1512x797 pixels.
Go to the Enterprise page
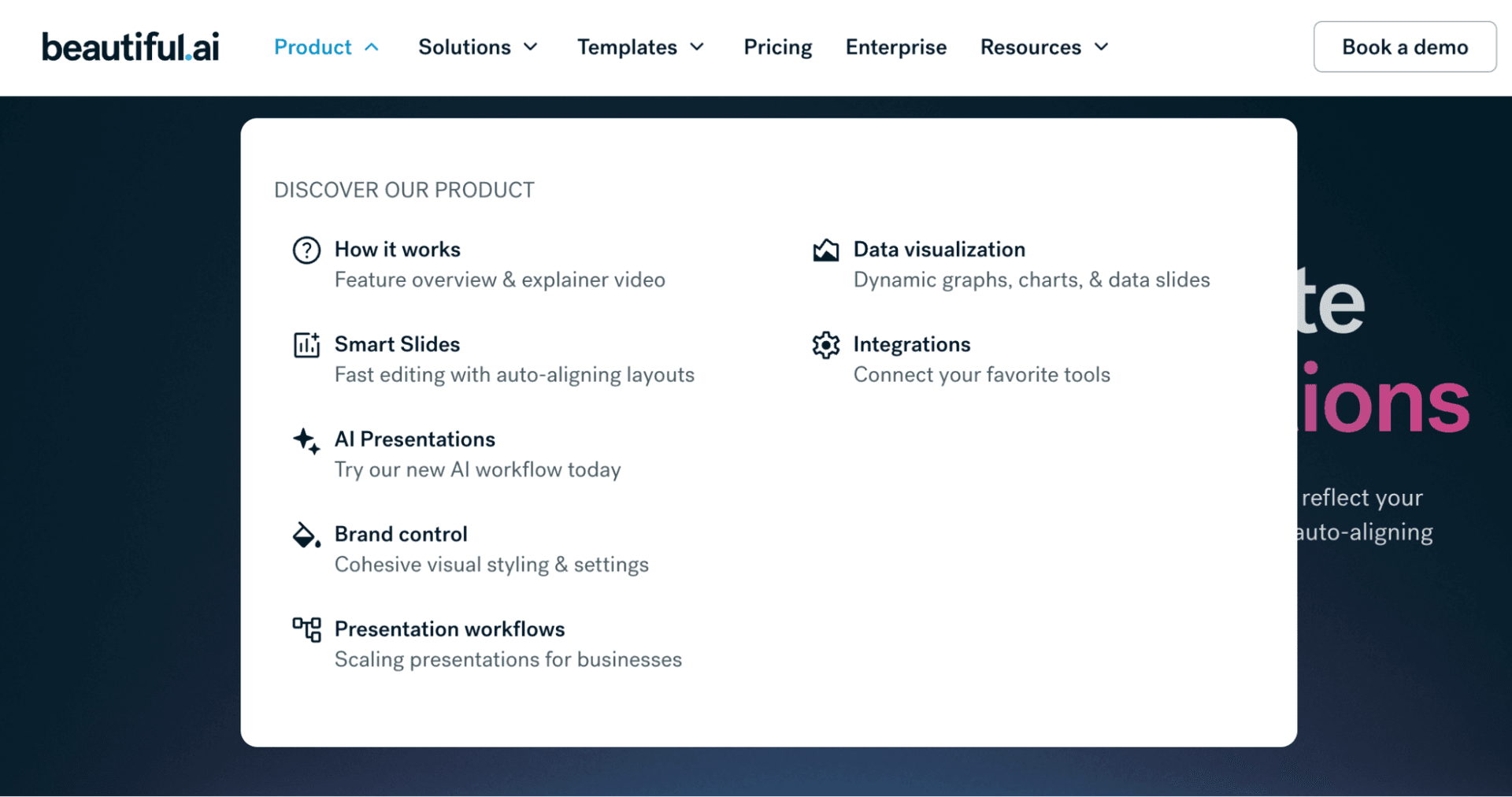[x=896, y=47]
